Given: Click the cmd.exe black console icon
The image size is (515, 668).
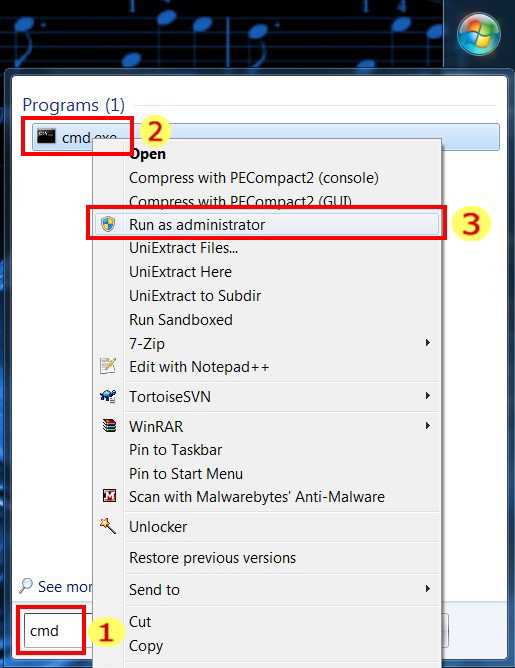Looking at the screenshot, I should (x=46, y=136).
